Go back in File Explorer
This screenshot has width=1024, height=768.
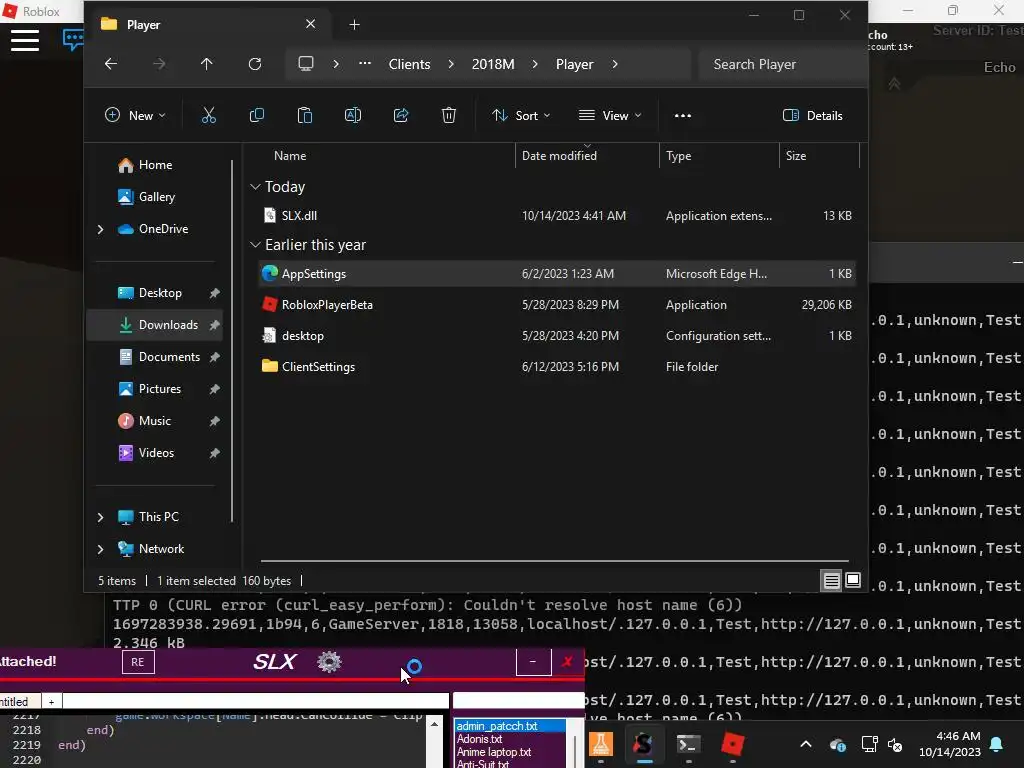pos(111,64)
